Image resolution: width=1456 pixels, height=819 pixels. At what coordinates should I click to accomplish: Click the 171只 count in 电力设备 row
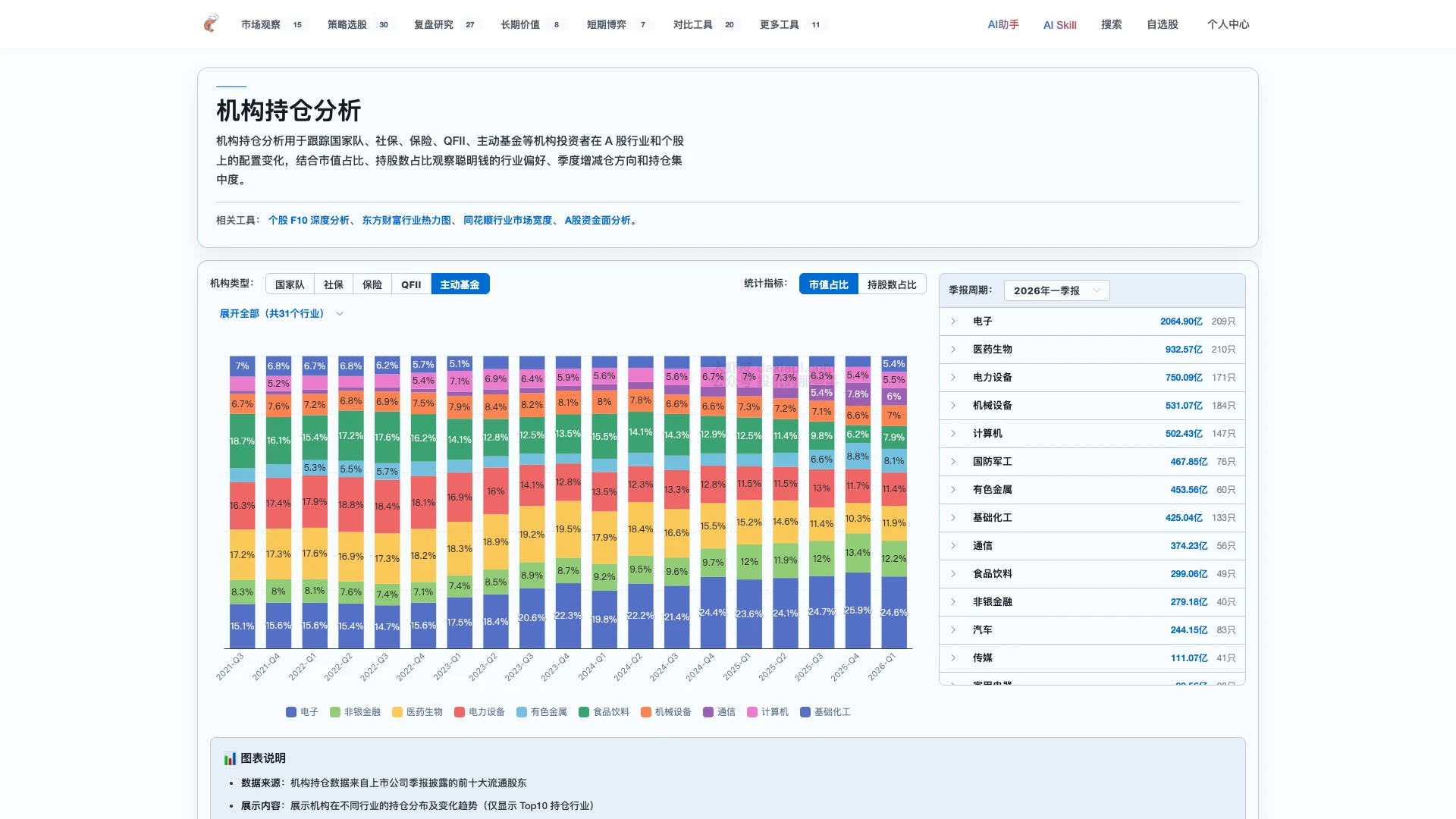coord(1224,378)
